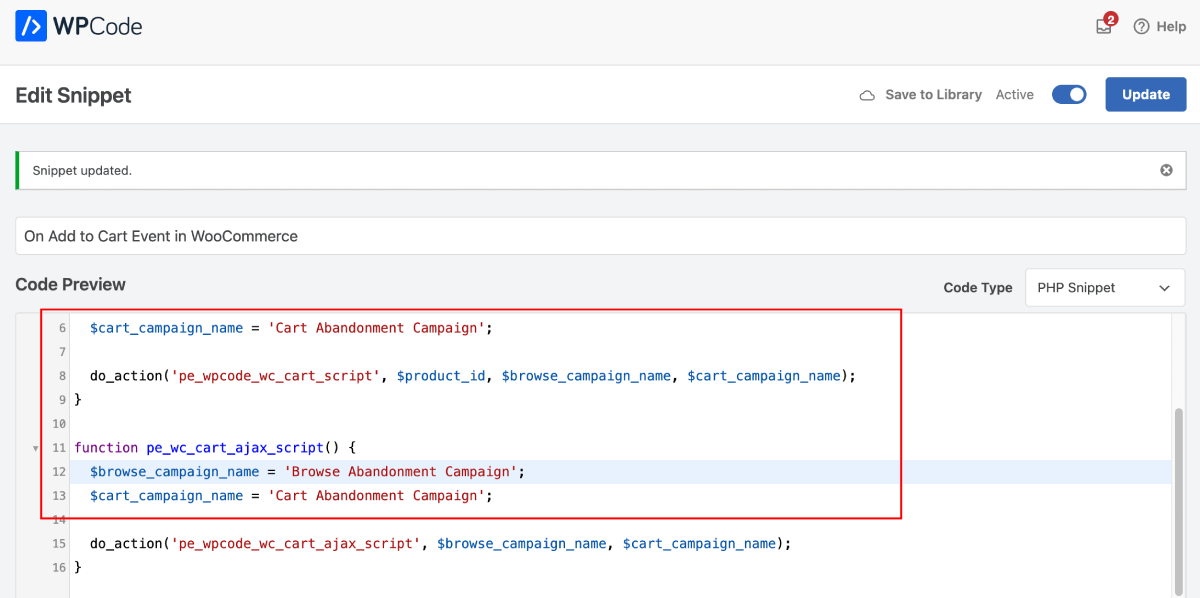Viewport: 1200px width, 598px height.
Task: Click the closing brace on line 9
Action: [78, 400]
